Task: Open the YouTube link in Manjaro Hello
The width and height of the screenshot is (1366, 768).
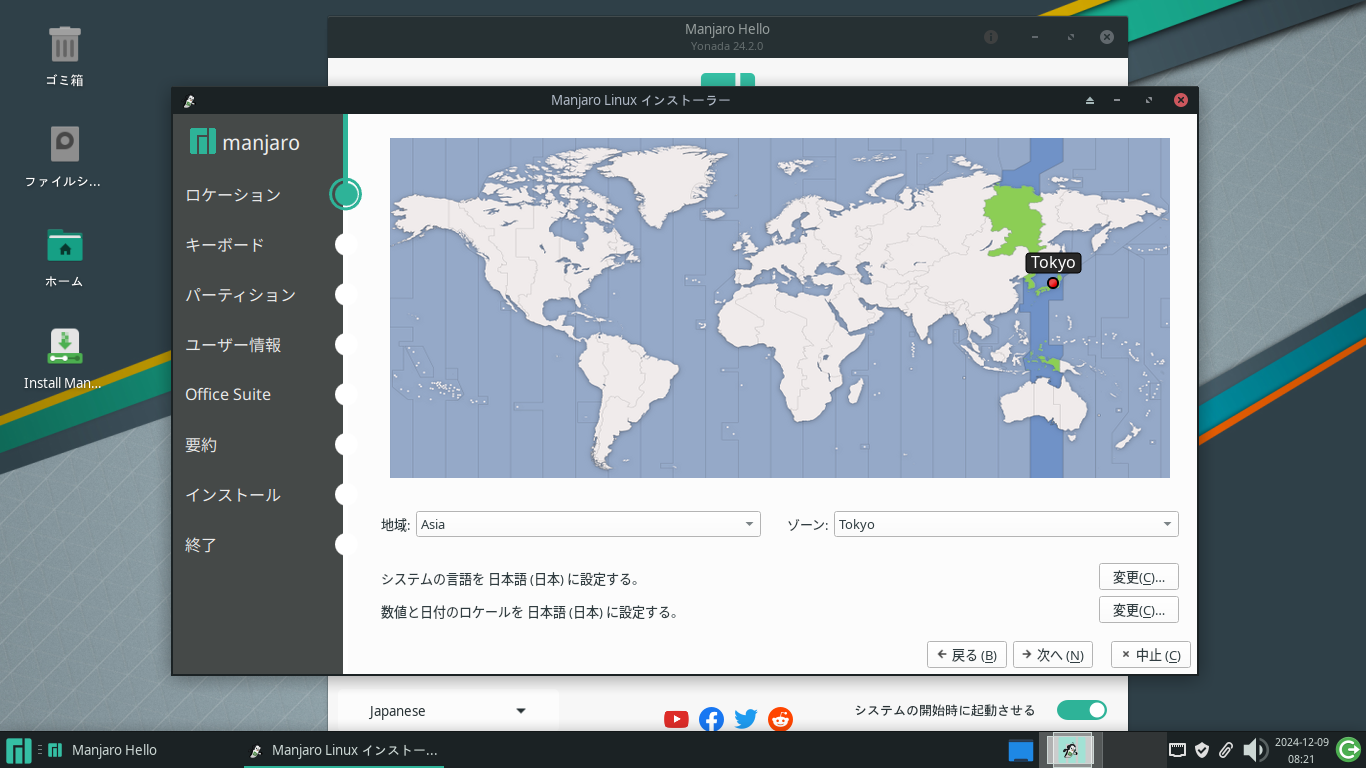Action: tap(676, 719)
